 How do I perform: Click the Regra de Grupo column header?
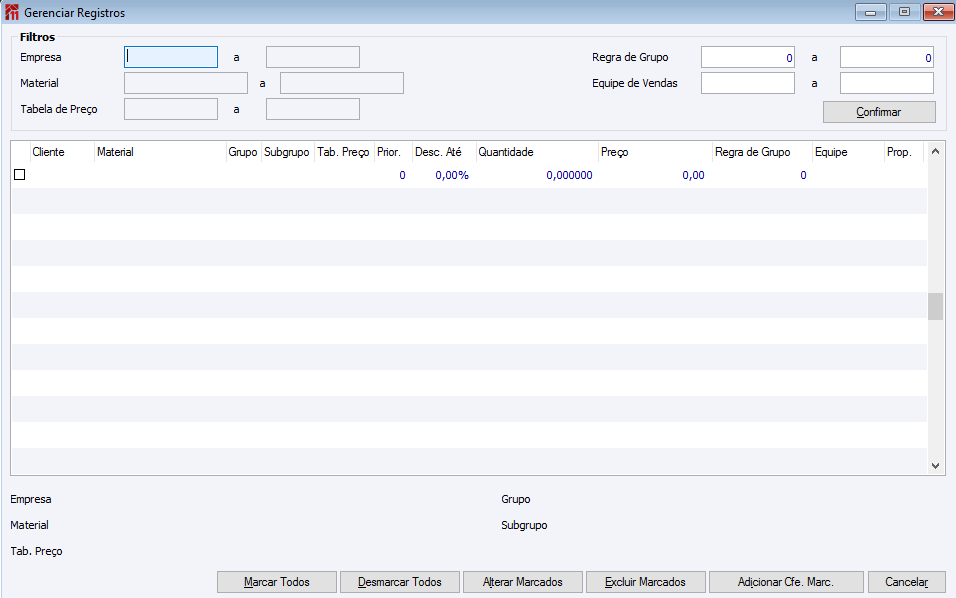(762, 152)
